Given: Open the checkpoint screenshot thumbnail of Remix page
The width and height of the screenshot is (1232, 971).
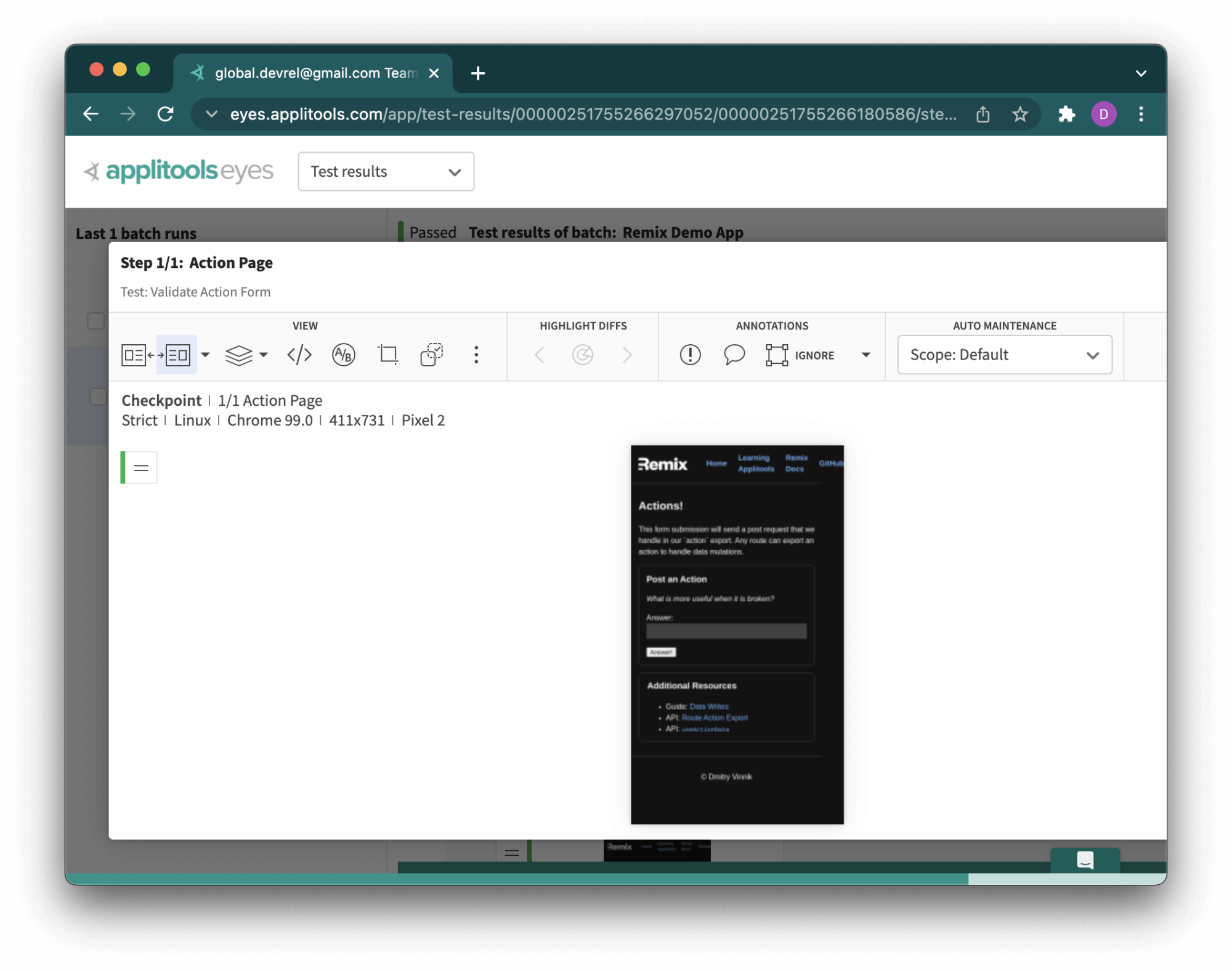Looking at the screenshot, I should pos(737,634).
